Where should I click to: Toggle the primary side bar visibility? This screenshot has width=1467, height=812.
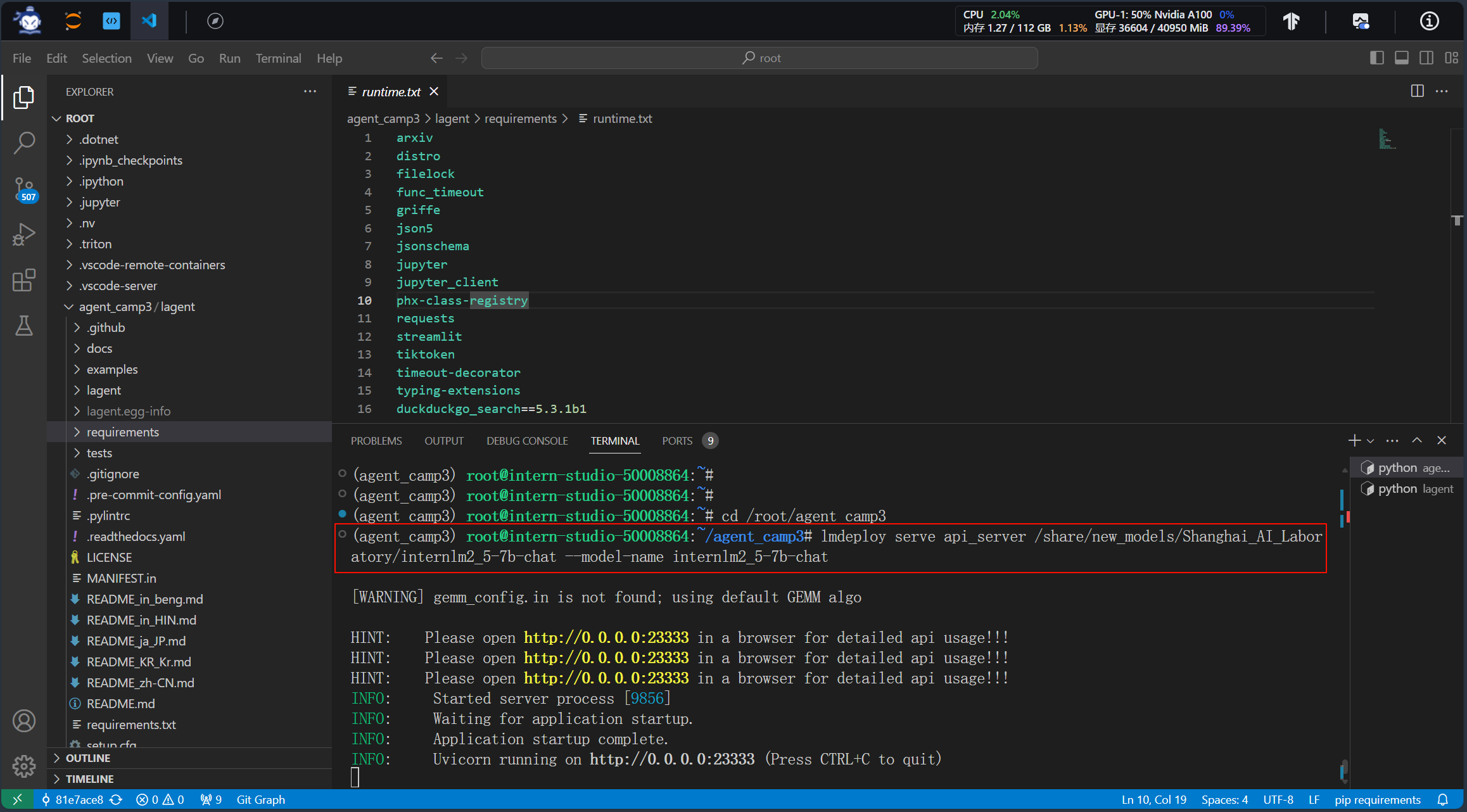pos(1376,58)
